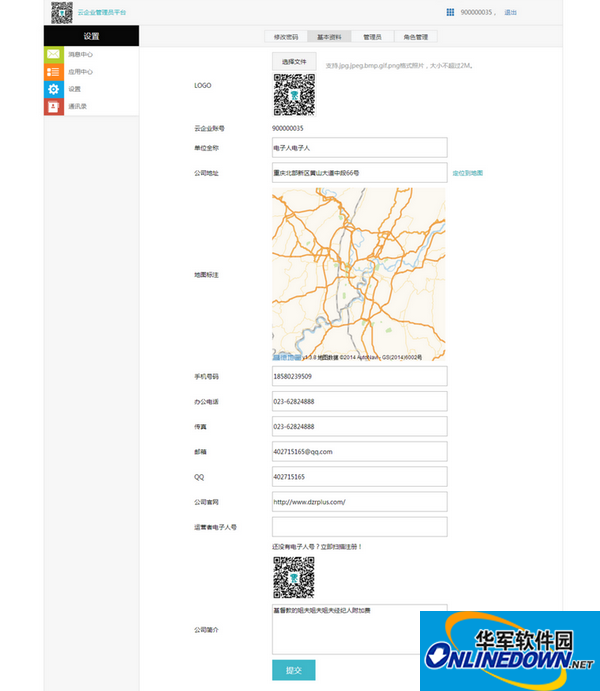Focus the QQ number field
600x691 pixels.
click(x=359, y=477)
